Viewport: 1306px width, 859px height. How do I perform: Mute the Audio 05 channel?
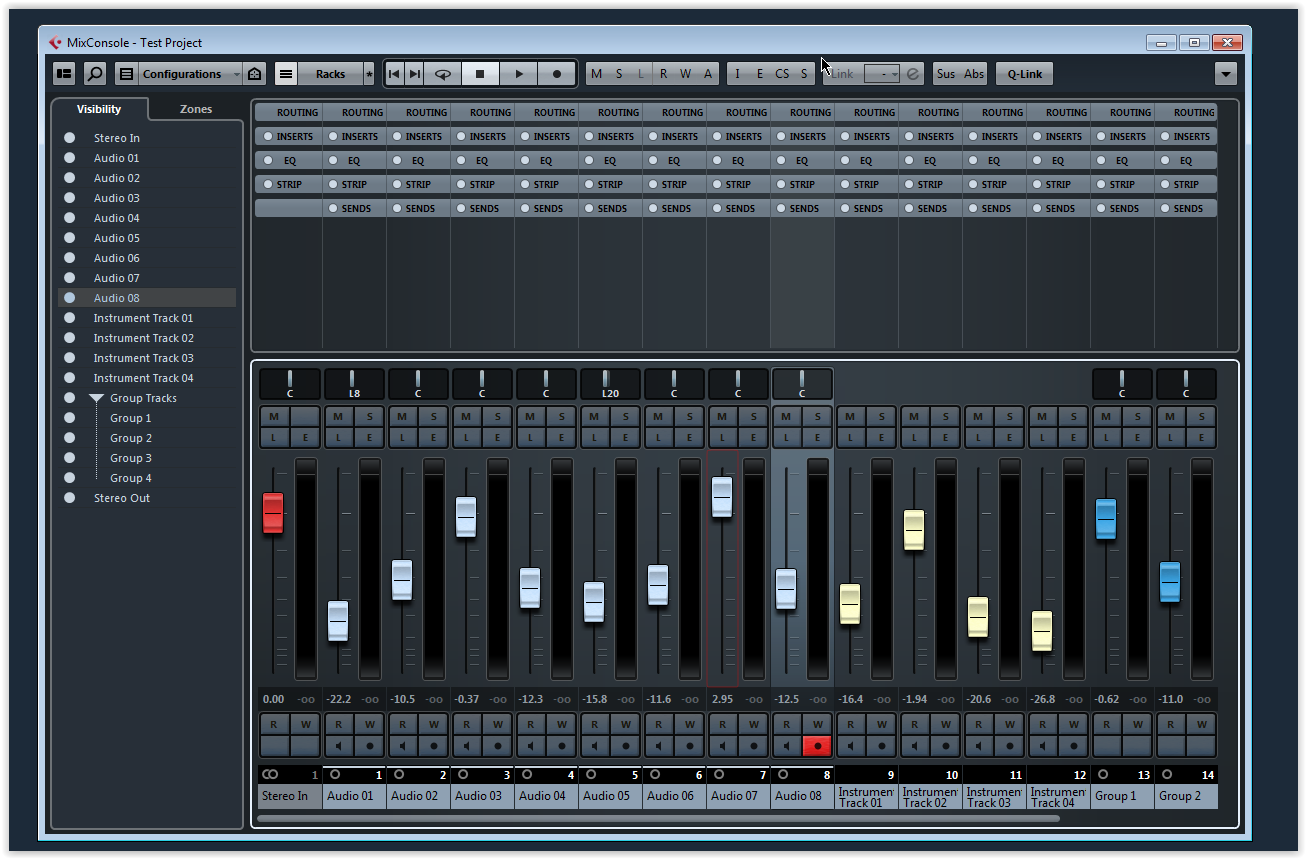point(594,417)
